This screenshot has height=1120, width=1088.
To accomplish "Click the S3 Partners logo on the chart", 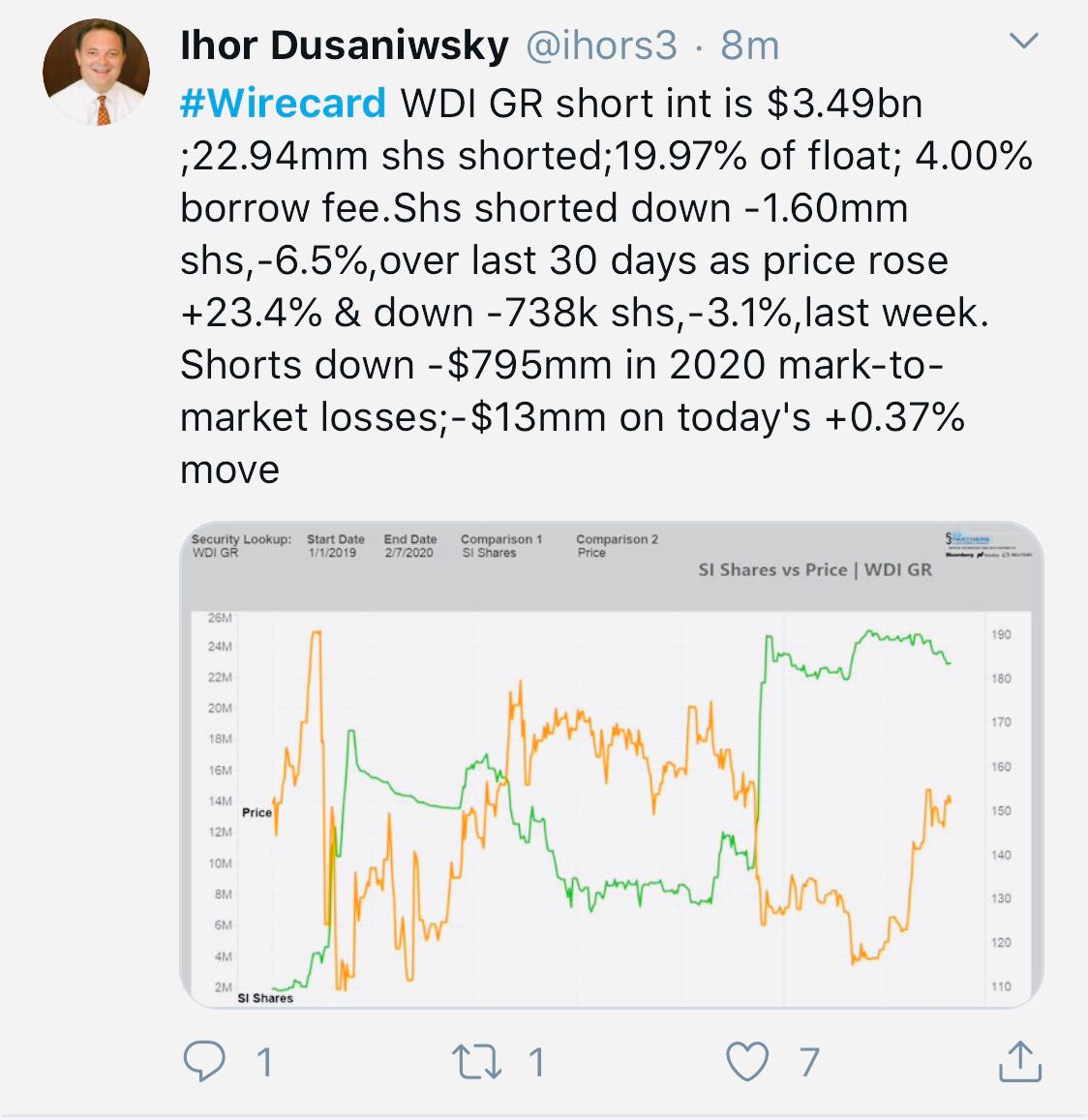I will (x=966, y=537).
